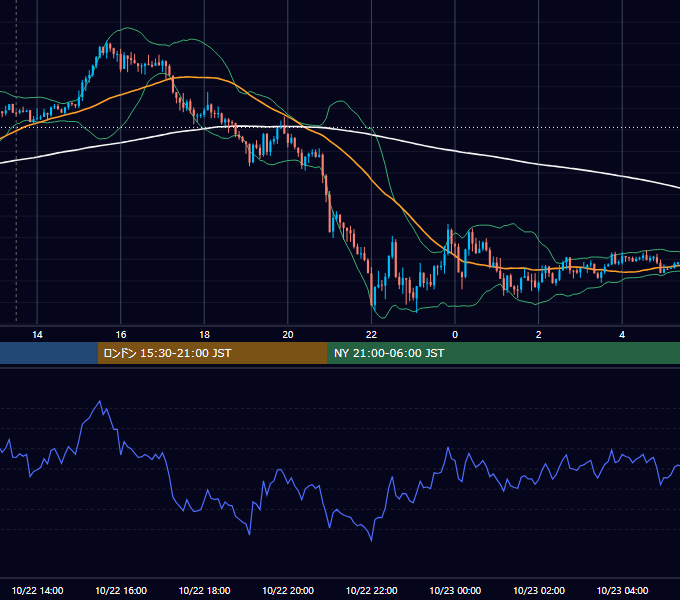680x600 pixels.
Task: Select the ロンドン 15:30-21:00 JST session bar
Action: click(x=212, y=353)
